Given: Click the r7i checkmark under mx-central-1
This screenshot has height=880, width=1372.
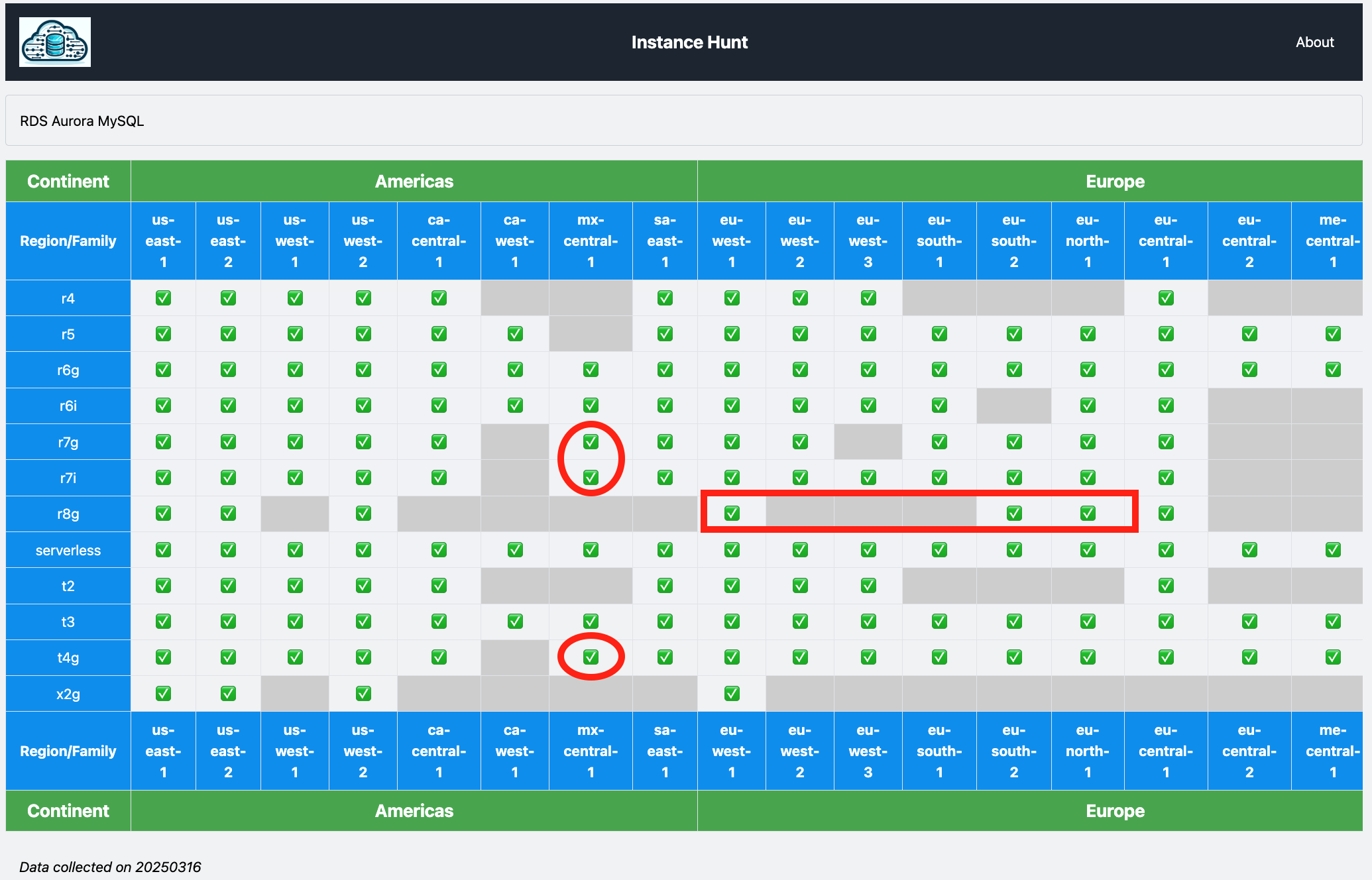Looking at the screenshot, I should coord(591,477).
